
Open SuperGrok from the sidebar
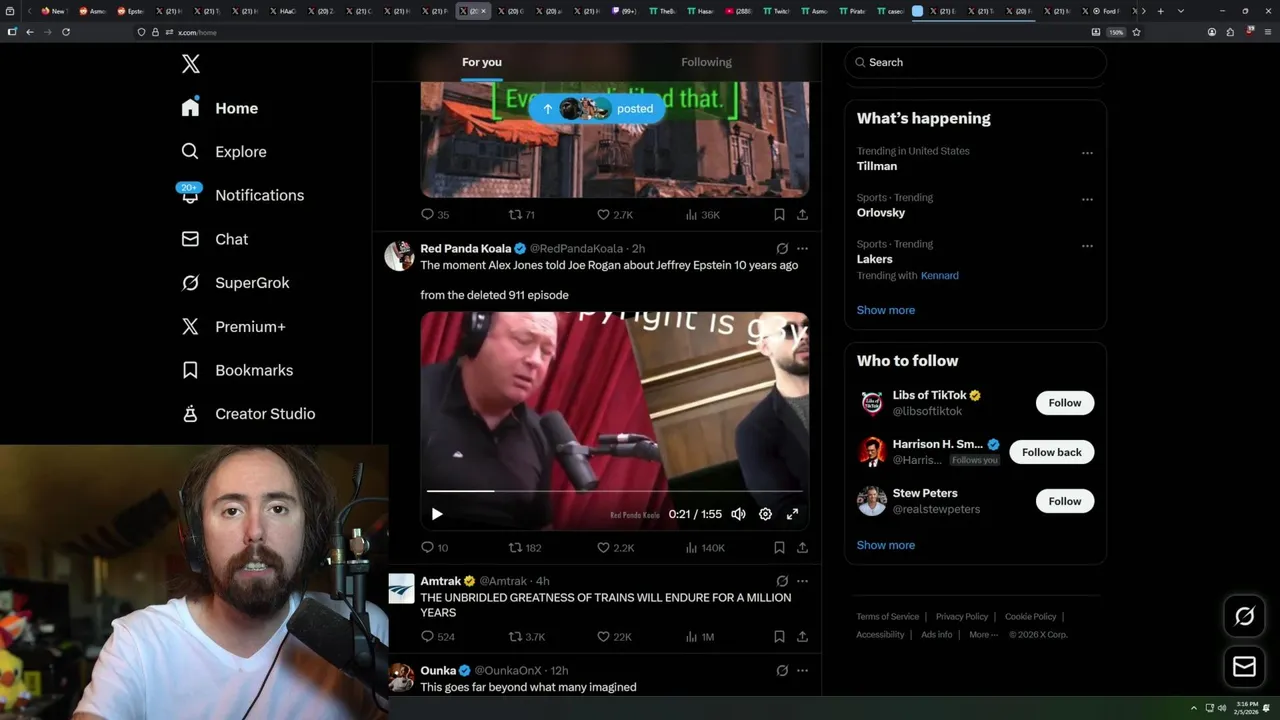click(235, 283)
